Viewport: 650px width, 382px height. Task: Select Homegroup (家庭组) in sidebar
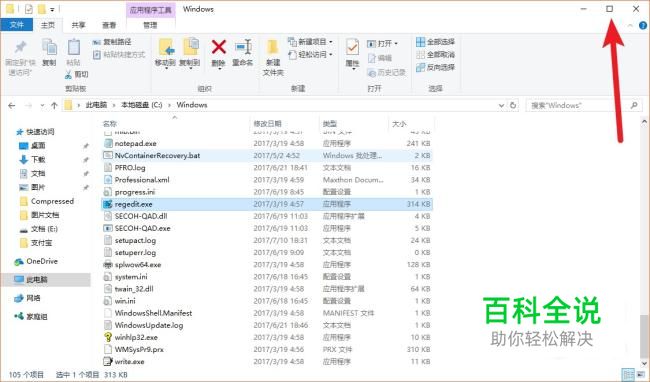point(31,317)
